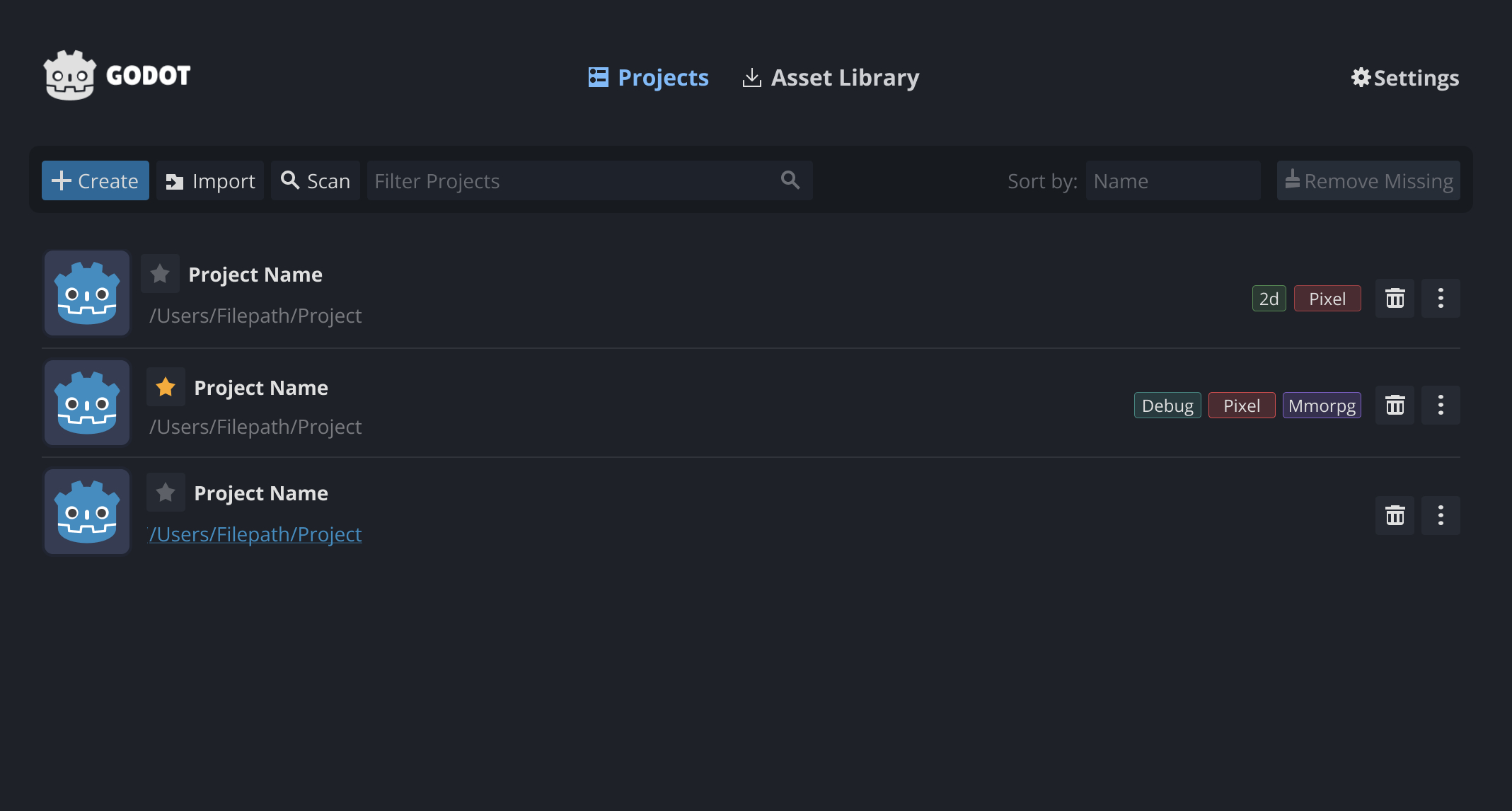This screenshot has width=1512, height=811.
Task: Click the third project's Project Name title
Action: pos(261,493)
